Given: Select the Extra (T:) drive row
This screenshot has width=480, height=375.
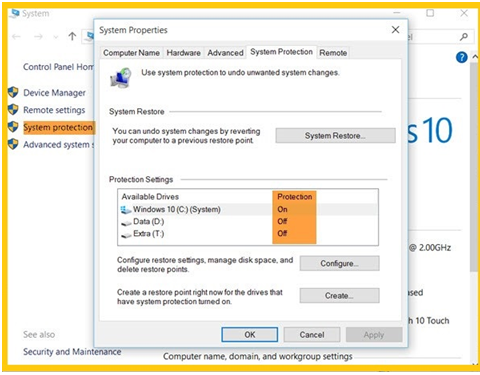Looking at the screenshot, I should [248, 234].
